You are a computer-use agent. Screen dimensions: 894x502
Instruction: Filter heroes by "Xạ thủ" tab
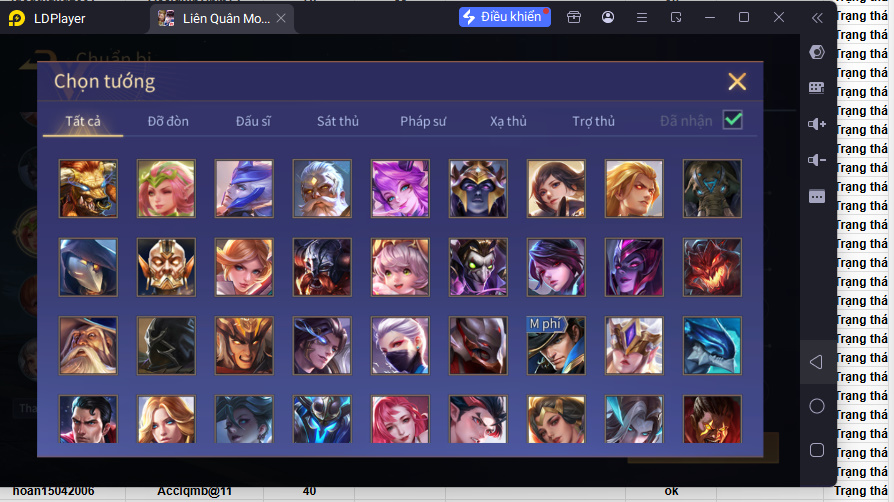coord(508,121)
